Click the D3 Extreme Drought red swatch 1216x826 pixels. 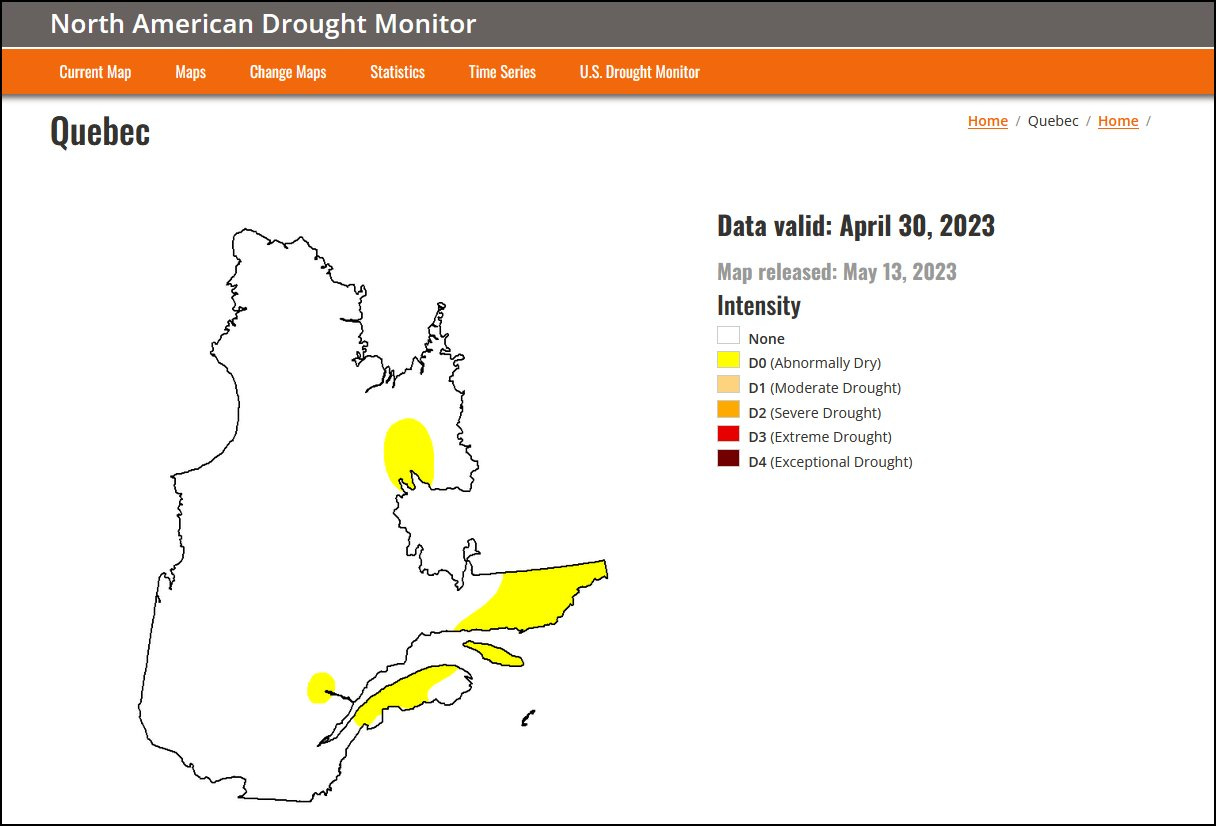pyautogui.click(x=728, y=434)
